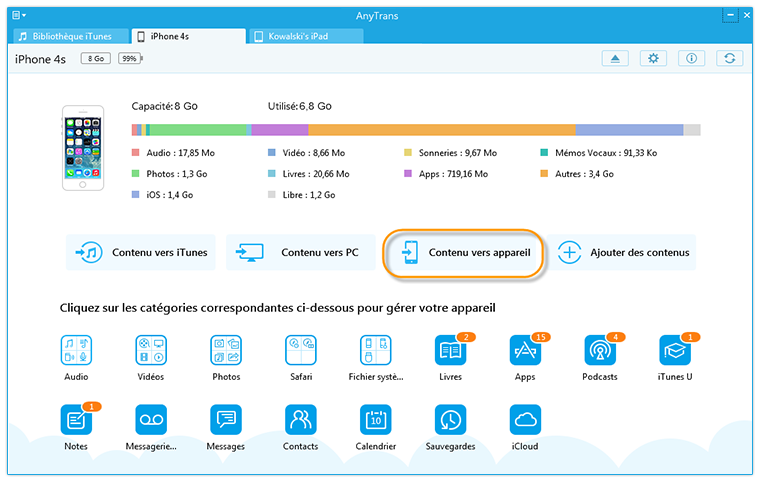Click Contenu vers iTunes button
Image resolution: width=760 pixels, height=481 pixels.
[x=141, y=253]
